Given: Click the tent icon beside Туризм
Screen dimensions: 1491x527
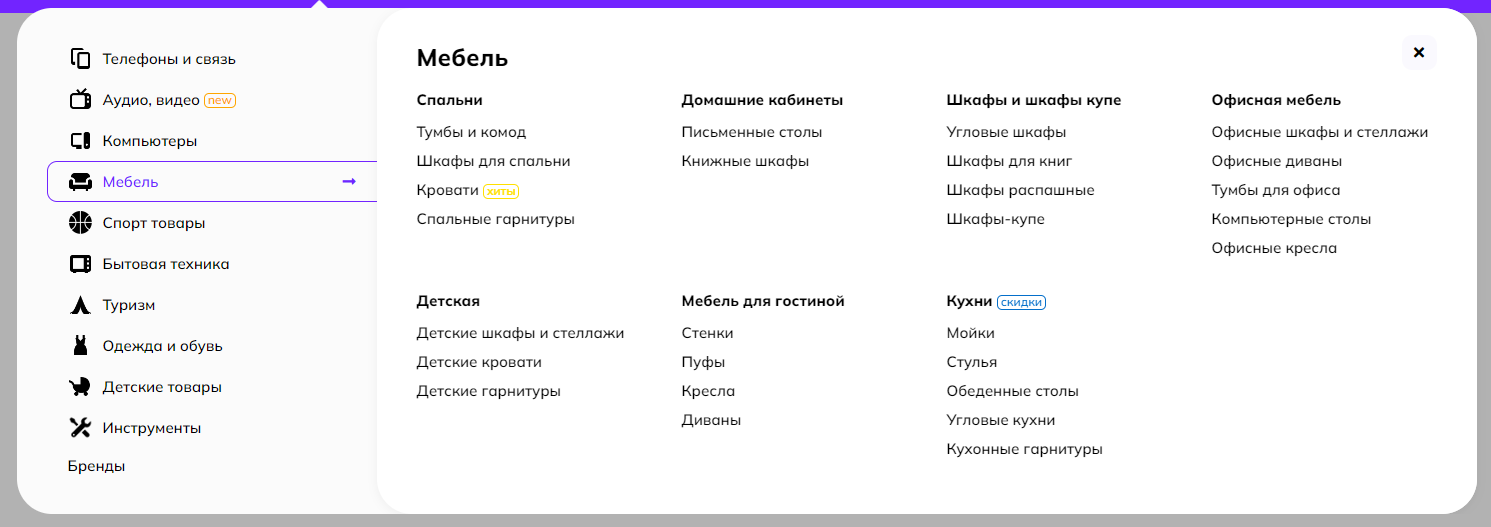Looking at the screenshot, I should [80, 305].
